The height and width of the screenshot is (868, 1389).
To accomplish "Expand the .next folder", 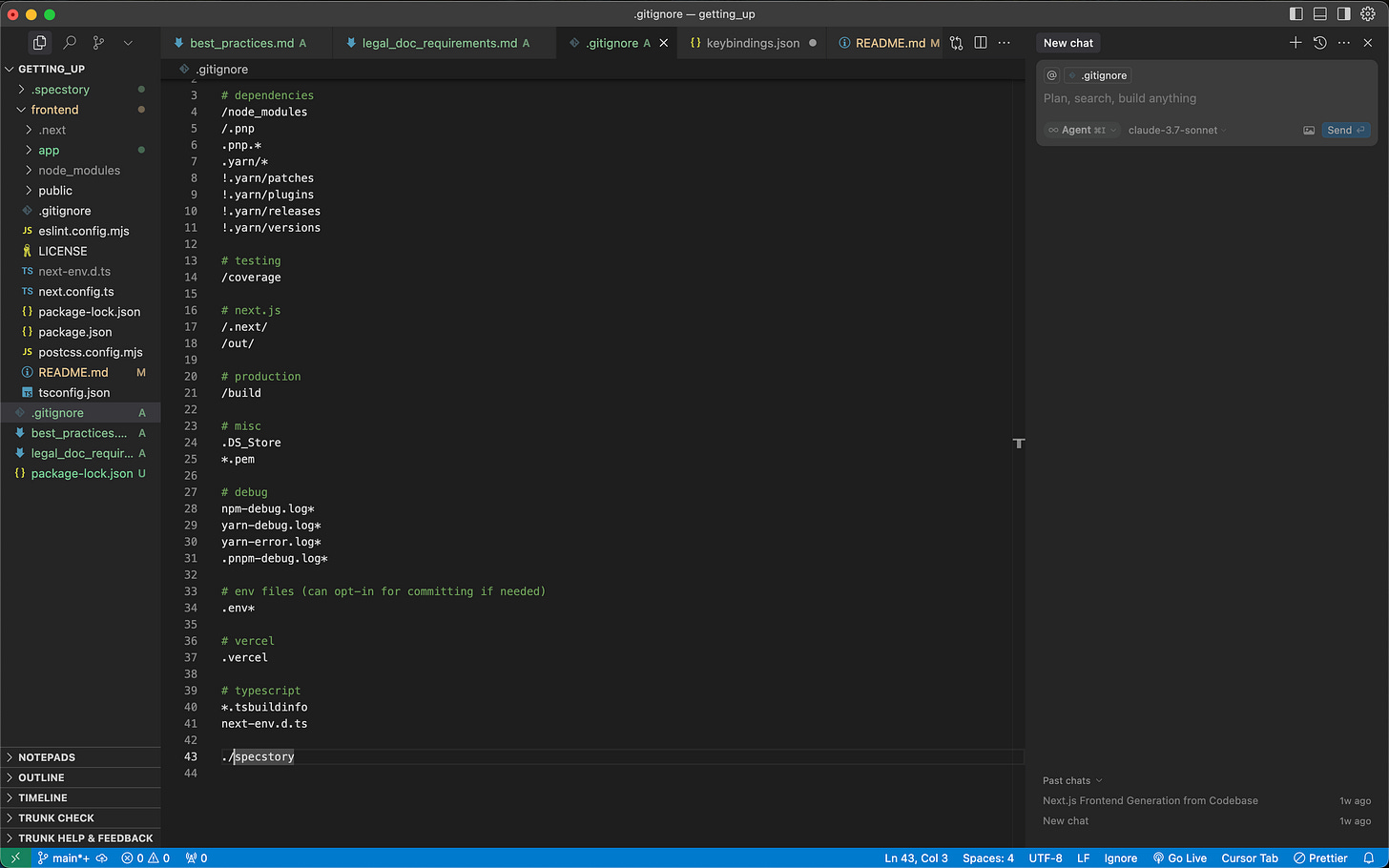I will (x=80, y=130).
